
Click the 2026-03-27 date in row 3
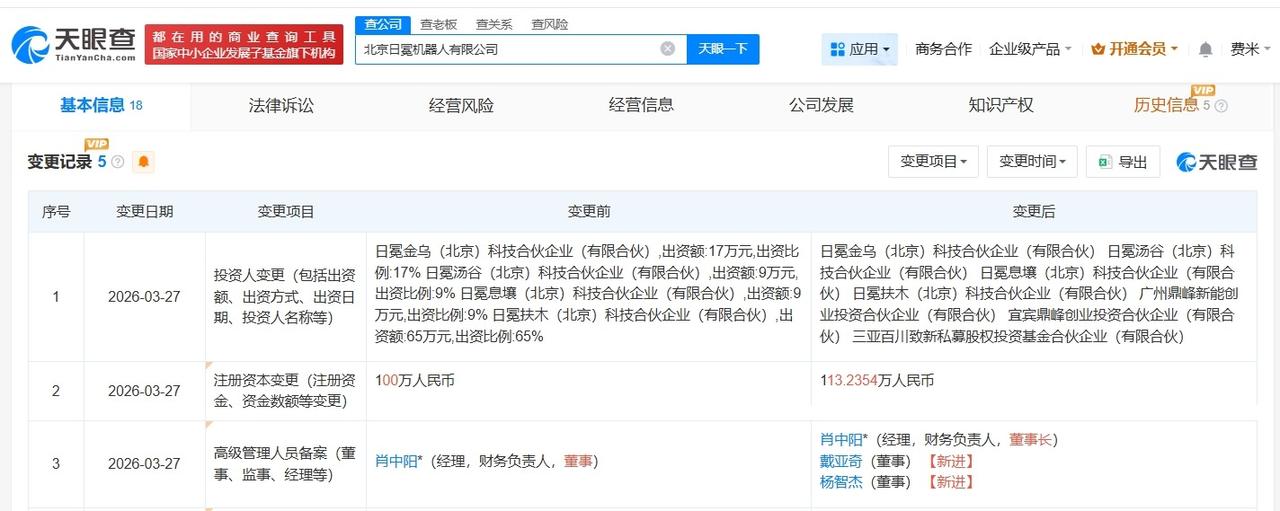tap(144, 464)
